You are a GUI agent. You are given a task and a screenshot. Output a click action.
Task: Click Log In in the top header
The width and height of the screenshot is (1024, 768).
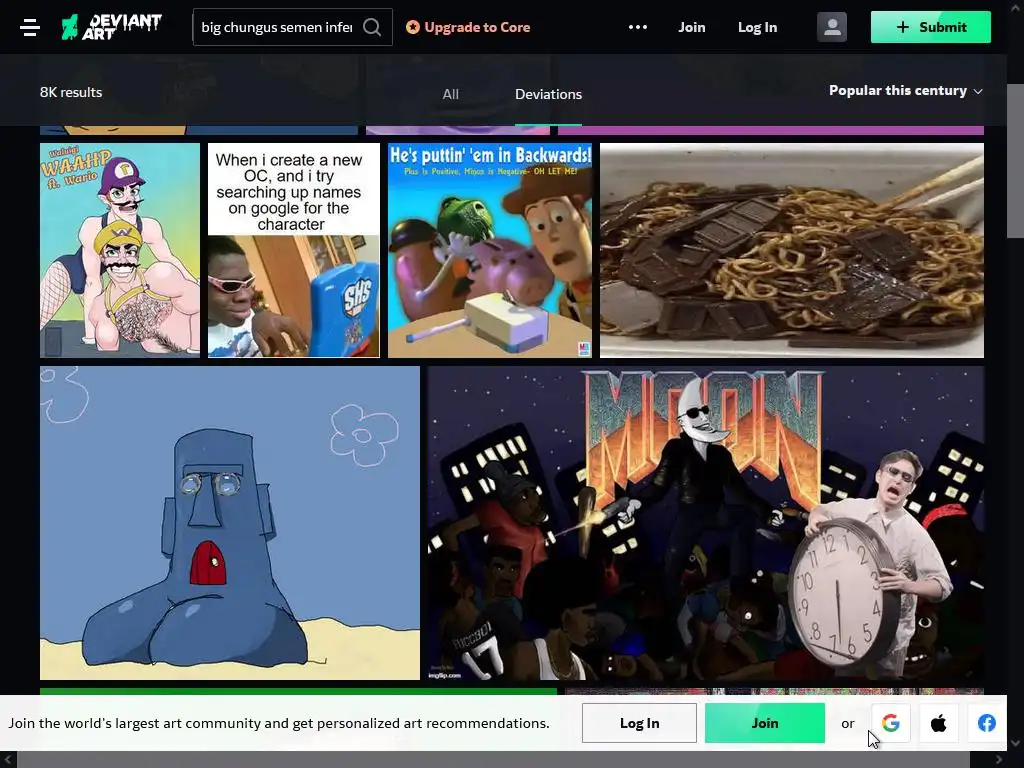758,27
